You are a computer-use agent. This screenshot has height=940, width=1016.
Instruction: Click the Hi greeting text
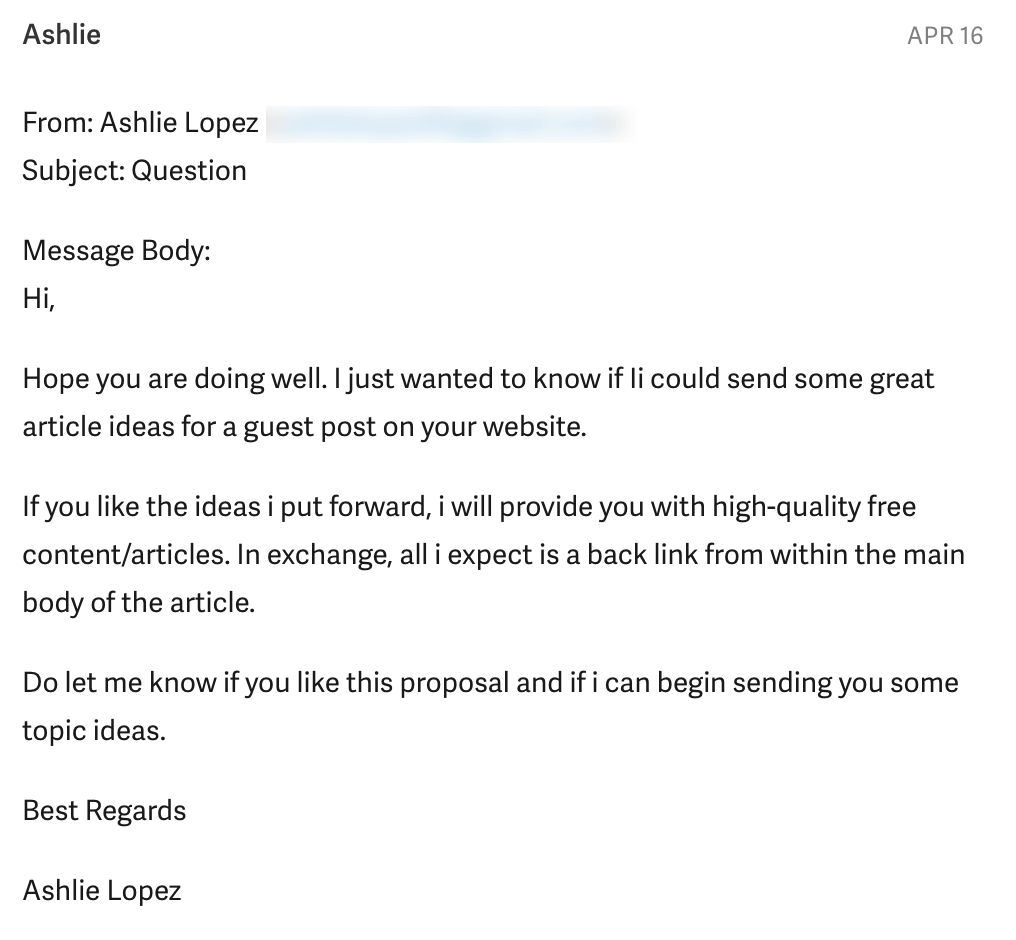coord(38,297)
